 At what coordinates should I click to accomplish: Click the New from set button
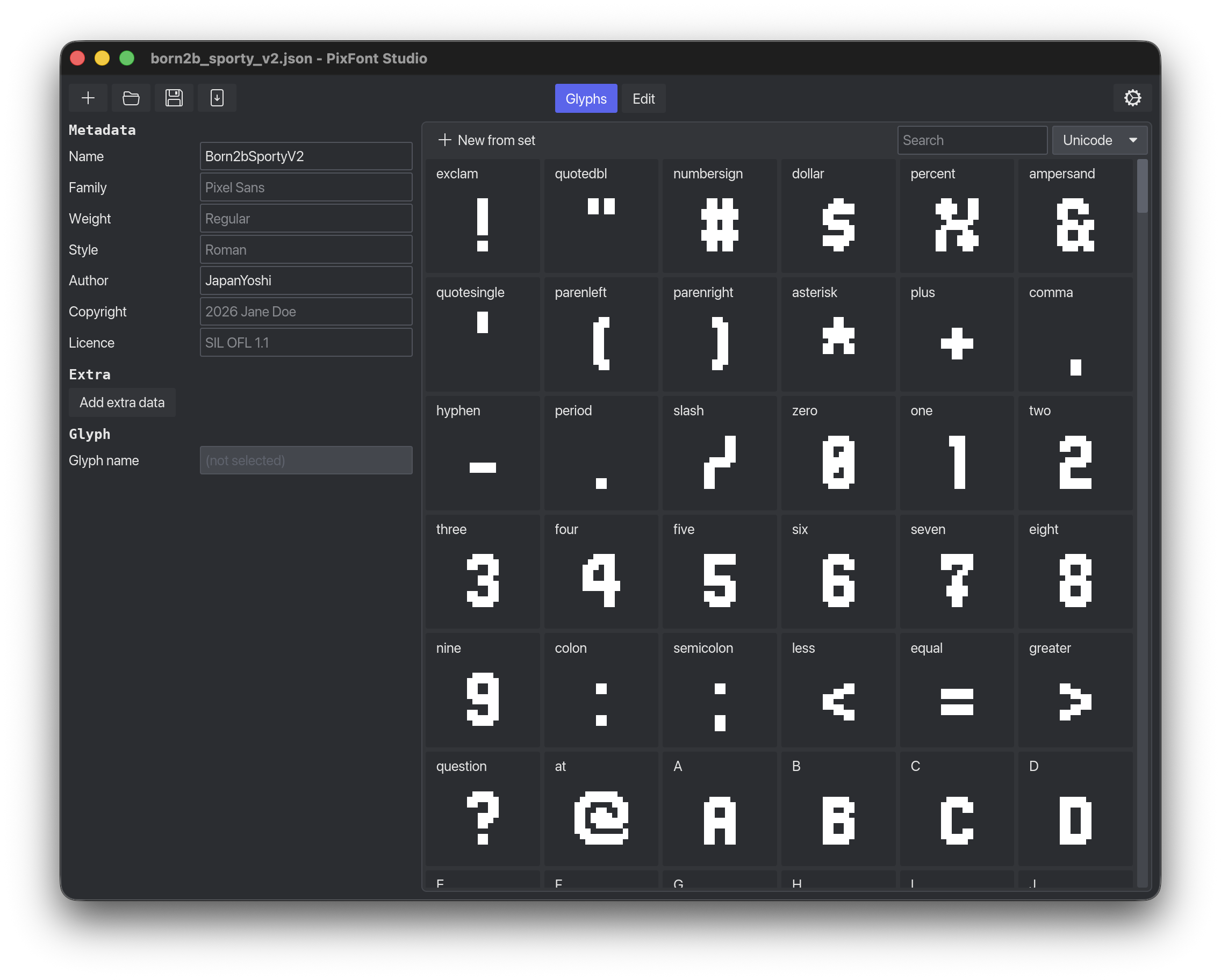point(487,140)
